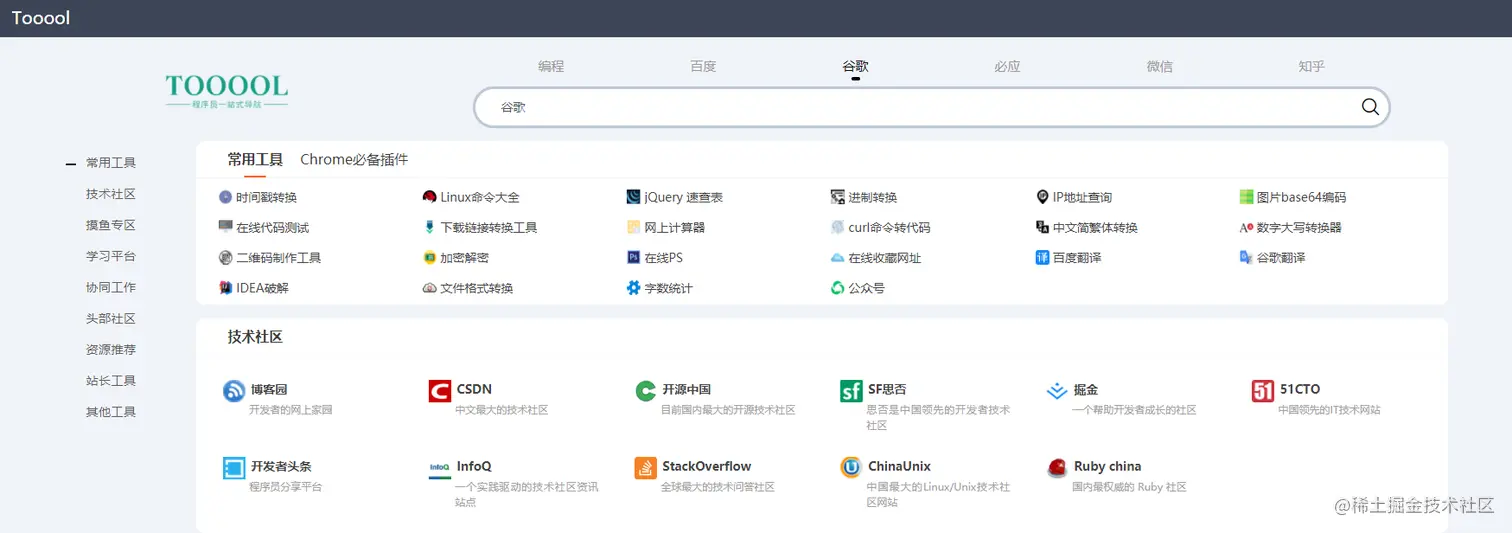Switch search engine to 微信 tab
The height and width of the screenshot is (533, 1512).
[1159, 66]
